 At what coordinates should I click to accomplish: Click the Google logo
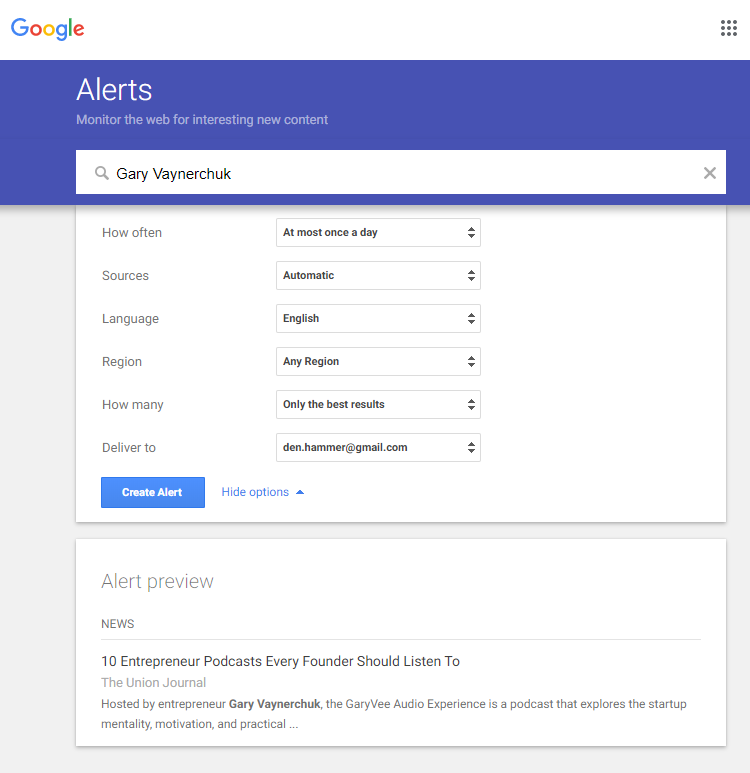(47, 29)
